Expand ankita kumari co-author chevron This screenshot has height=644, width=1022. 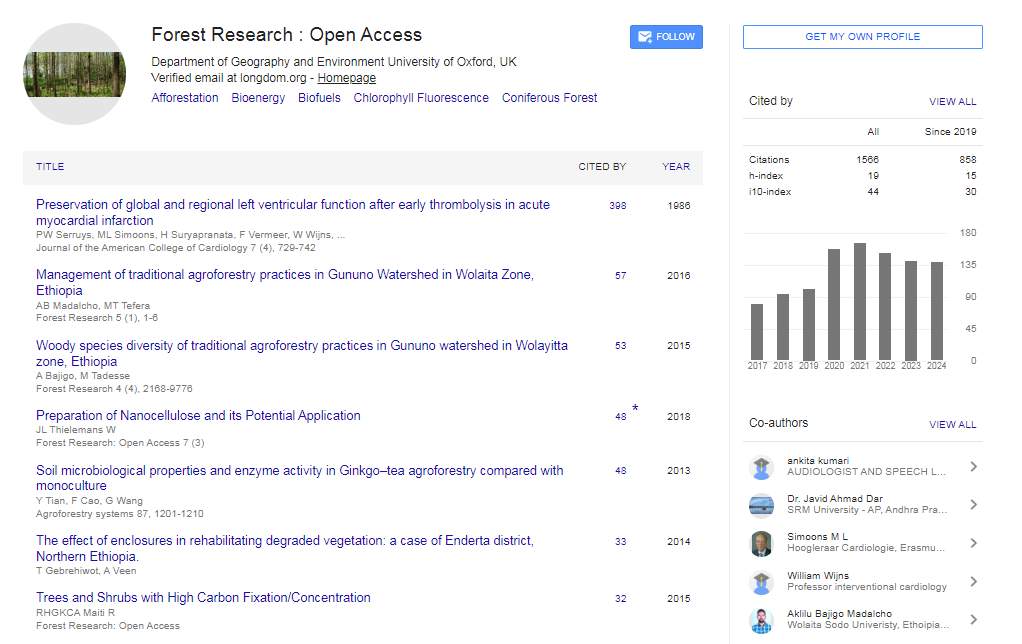[973, 467]
